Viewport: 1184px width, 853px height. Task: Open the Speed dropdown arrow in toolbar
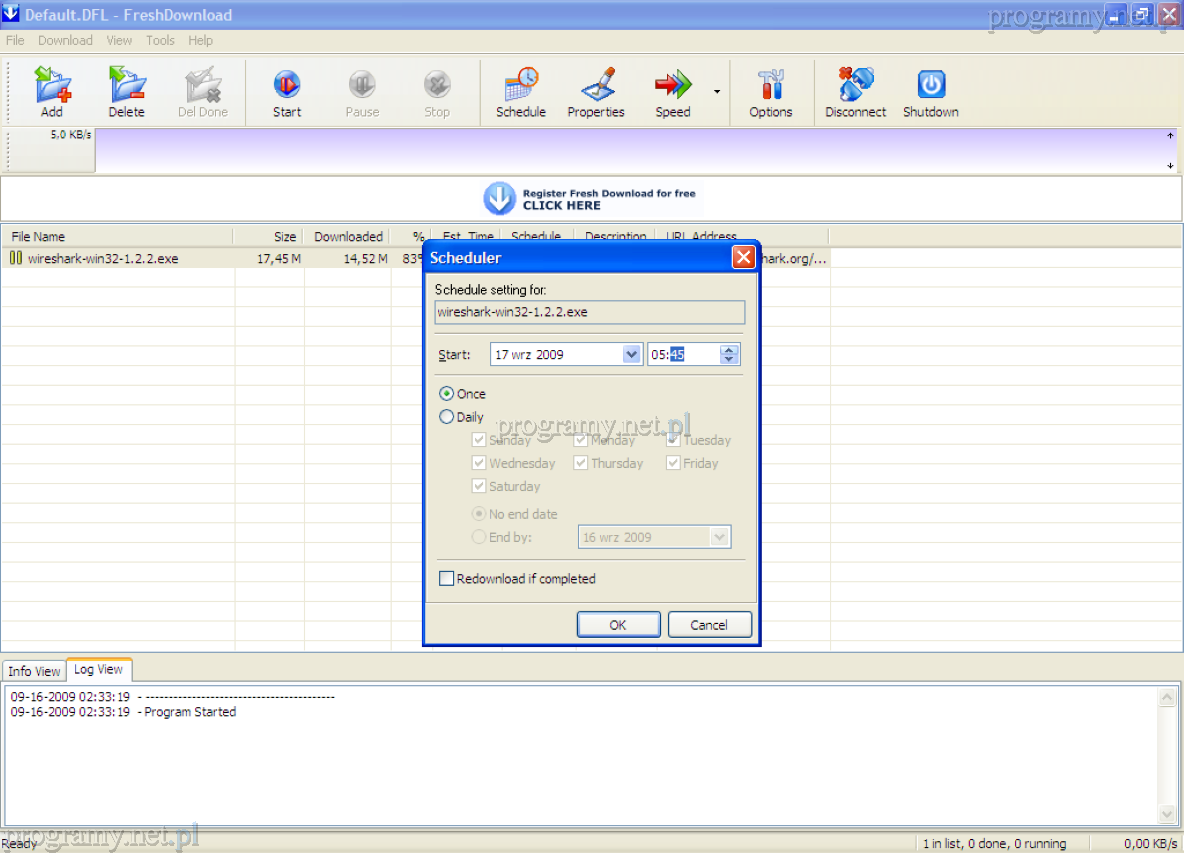[x=717, y=92]
